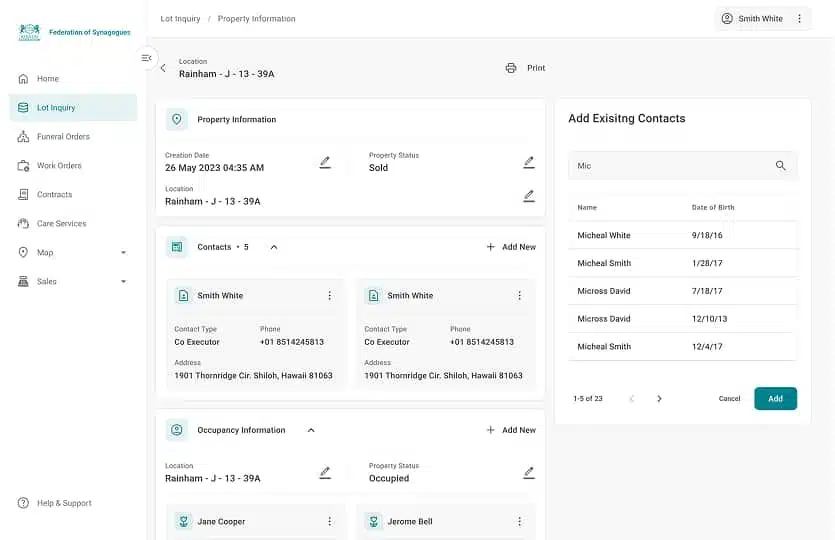
Task: Open options for Jane Cooper card
Action: tap(330, 521)
